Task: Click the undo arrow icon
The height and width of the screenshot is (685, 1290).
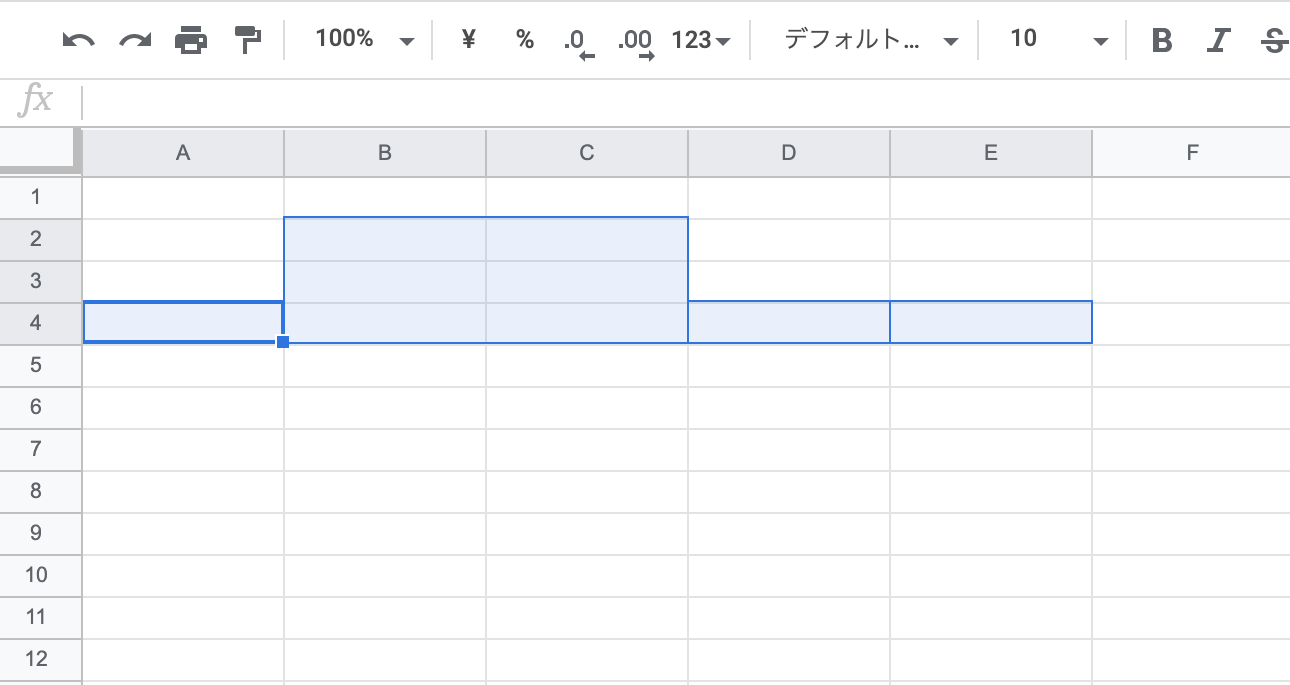Action: [78, 40]
